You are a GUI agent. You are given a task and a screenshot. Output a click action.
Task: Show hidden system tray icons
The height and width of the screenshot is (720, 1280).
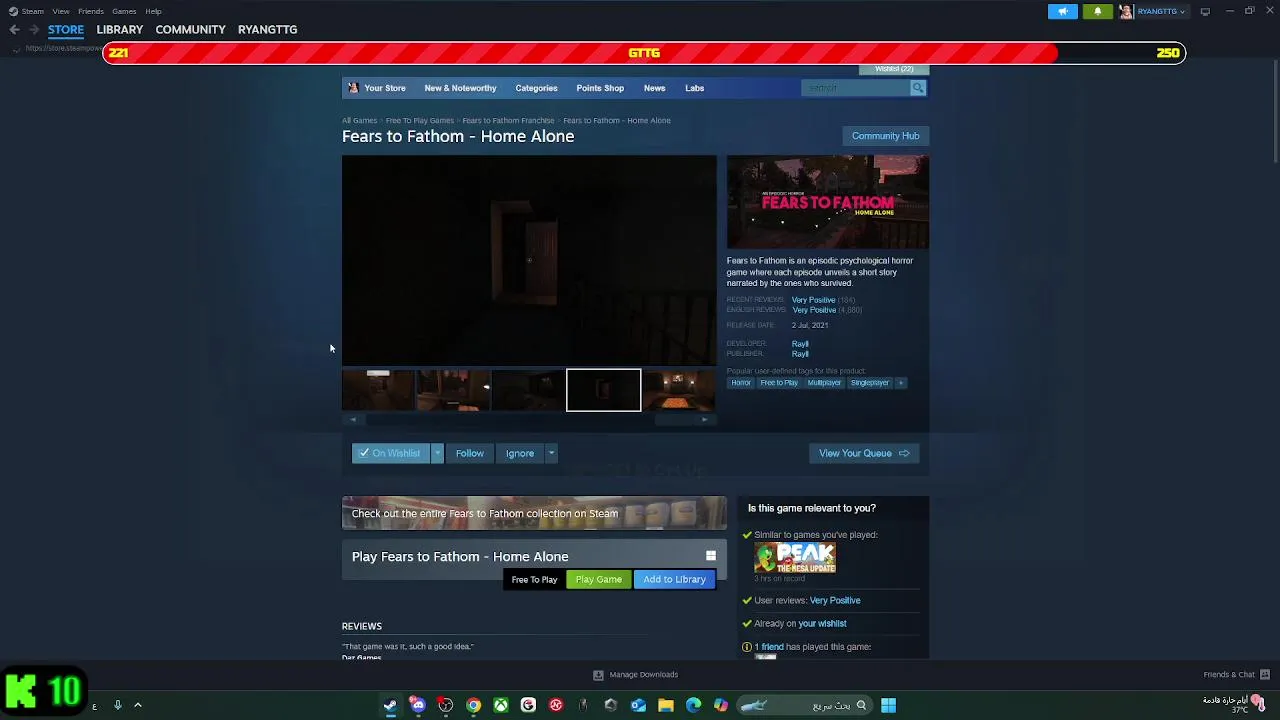coord(138,705)
